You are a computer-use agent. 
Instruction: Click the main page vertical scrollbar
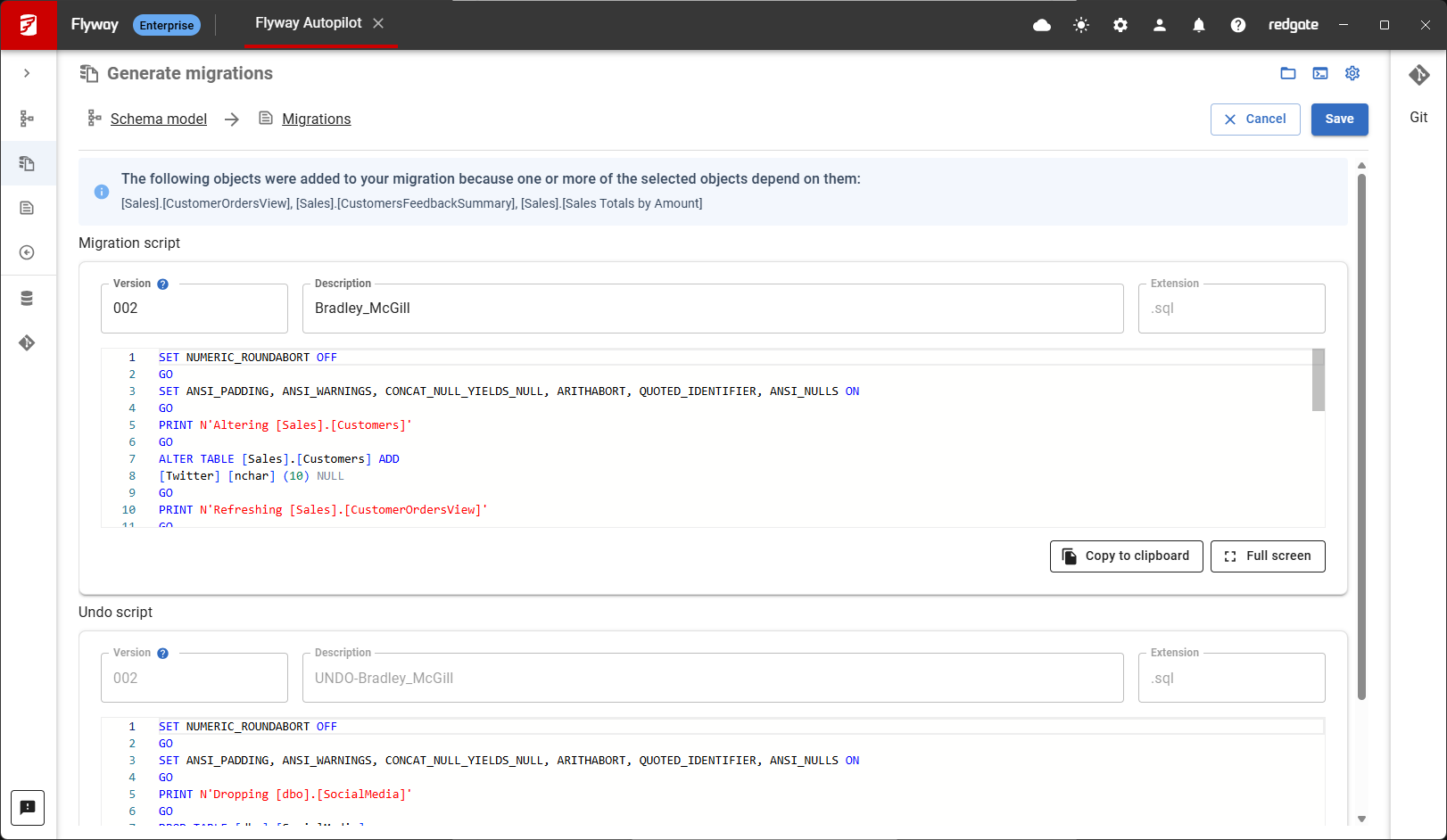1361,437
